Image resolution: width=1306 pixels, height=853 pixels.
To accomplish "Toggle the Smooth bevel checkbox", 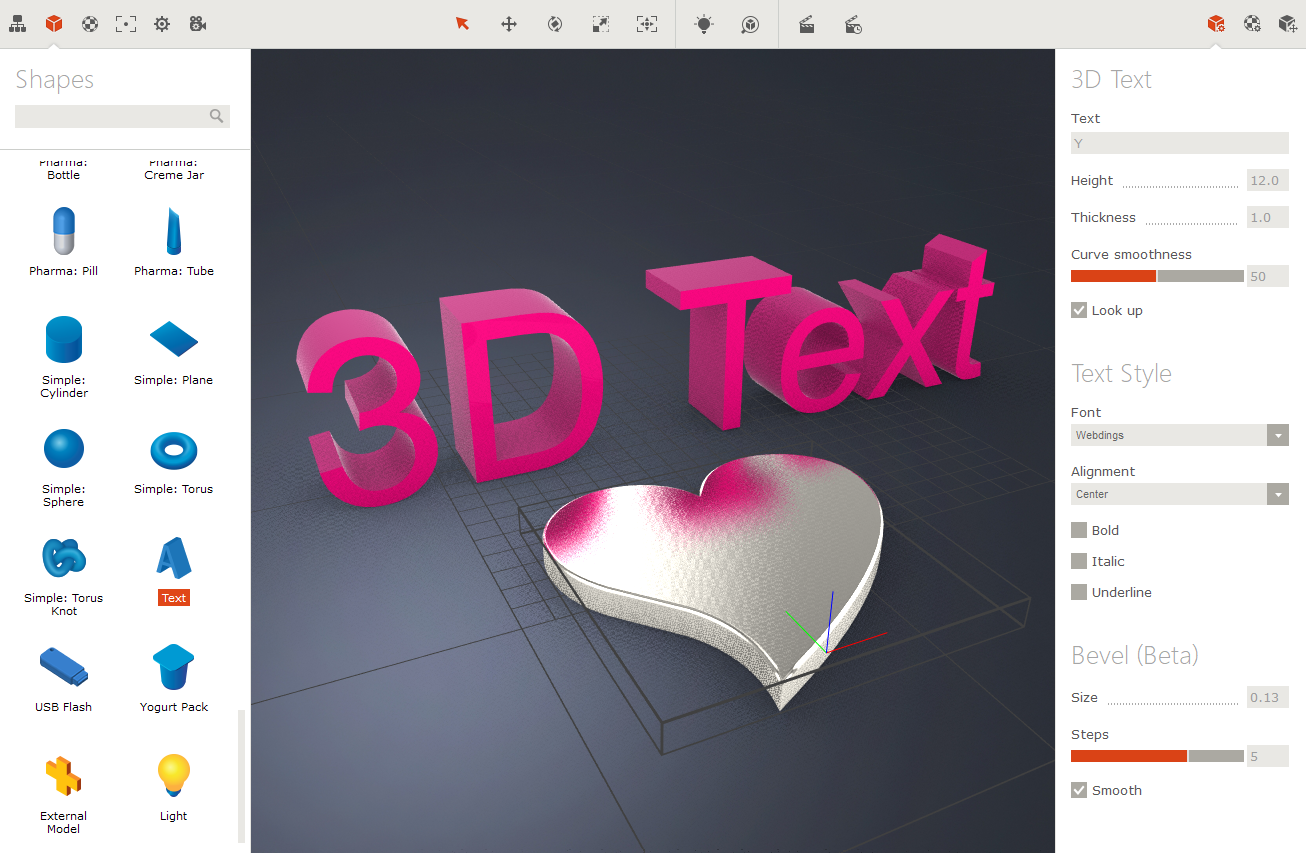I will click(x=1079, y=790).
